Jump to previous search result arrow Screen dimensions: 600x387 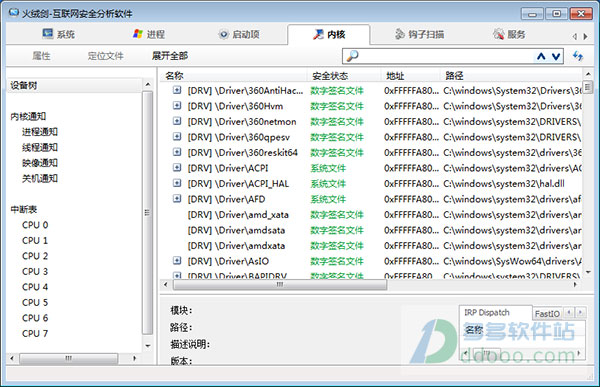[541, 57]
